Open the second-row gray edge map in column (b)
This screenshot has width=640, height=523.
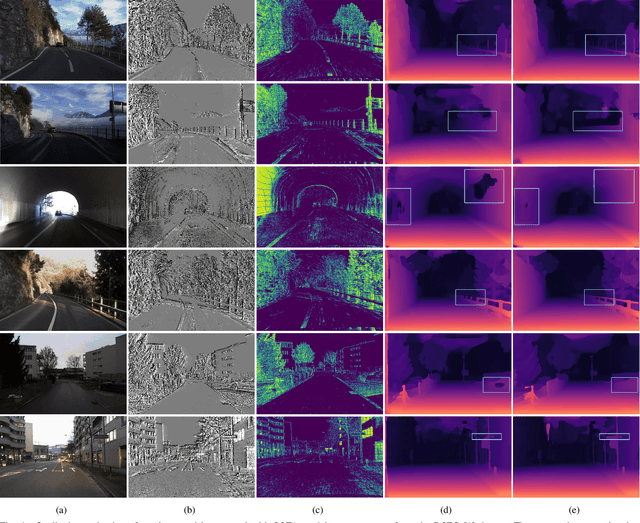coord(191,123)
